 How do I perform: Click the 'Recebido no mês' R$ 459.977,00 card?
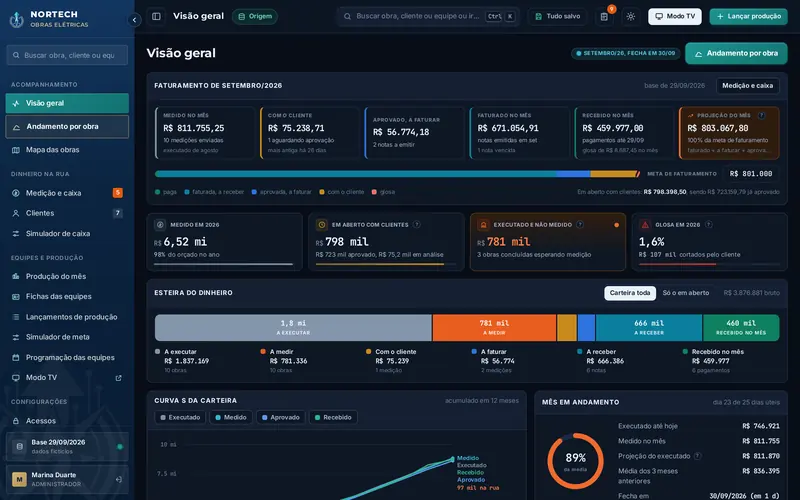click(624, 133)
